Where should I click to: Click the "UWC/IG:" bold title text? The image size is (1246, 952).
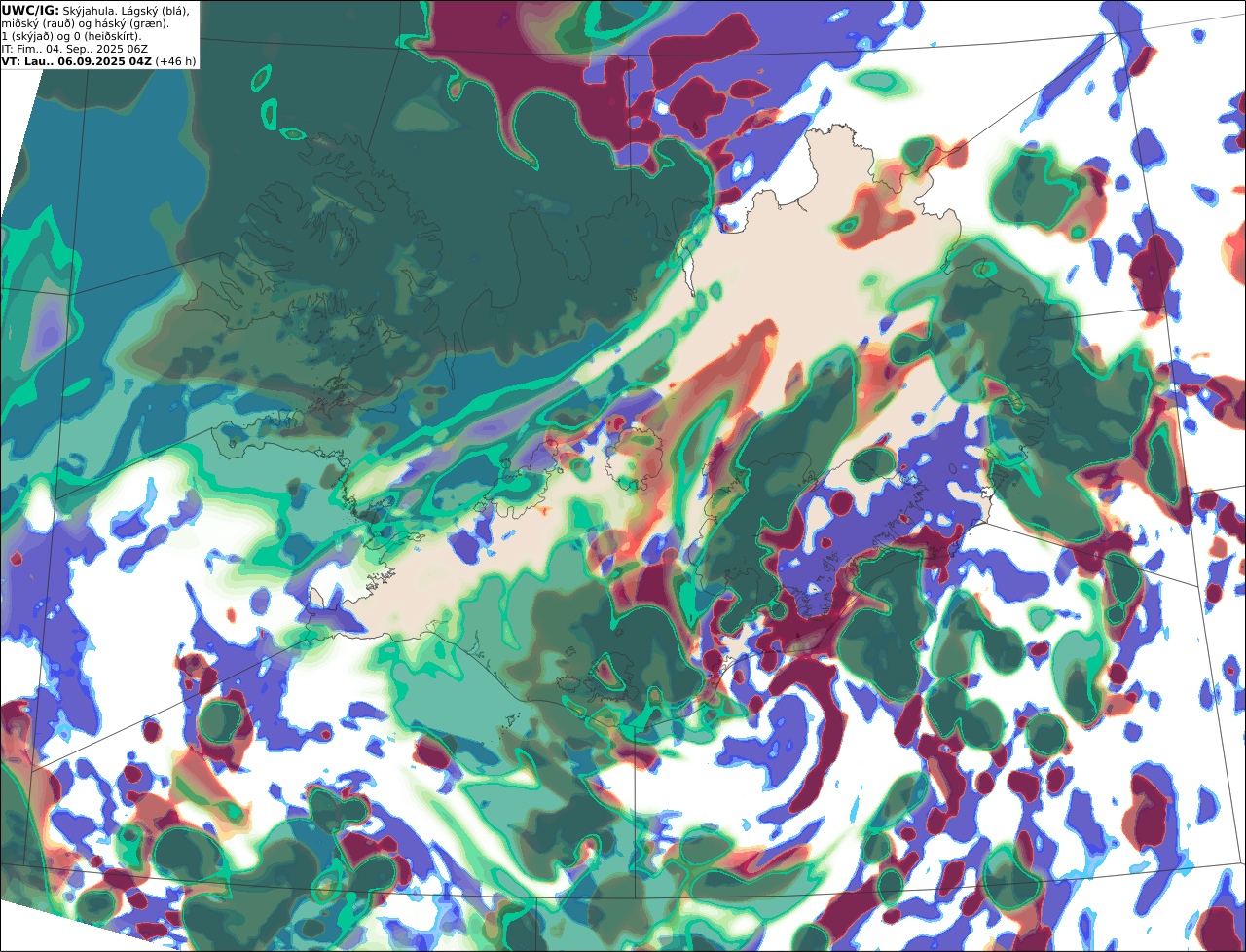[x=30, y=10]
